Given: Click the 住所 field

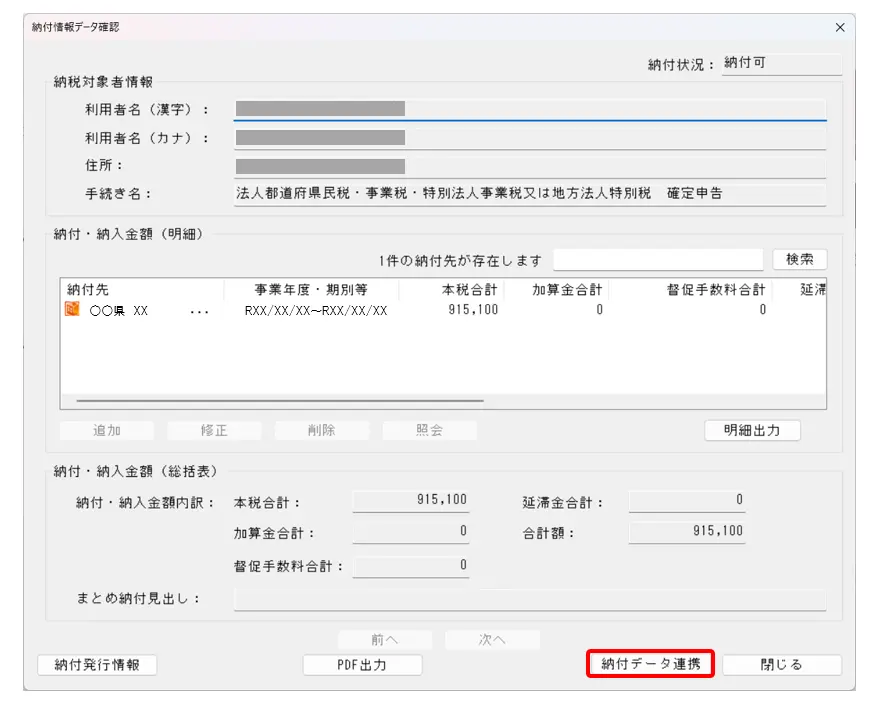Looking at the screenshot, I should 530,167.
